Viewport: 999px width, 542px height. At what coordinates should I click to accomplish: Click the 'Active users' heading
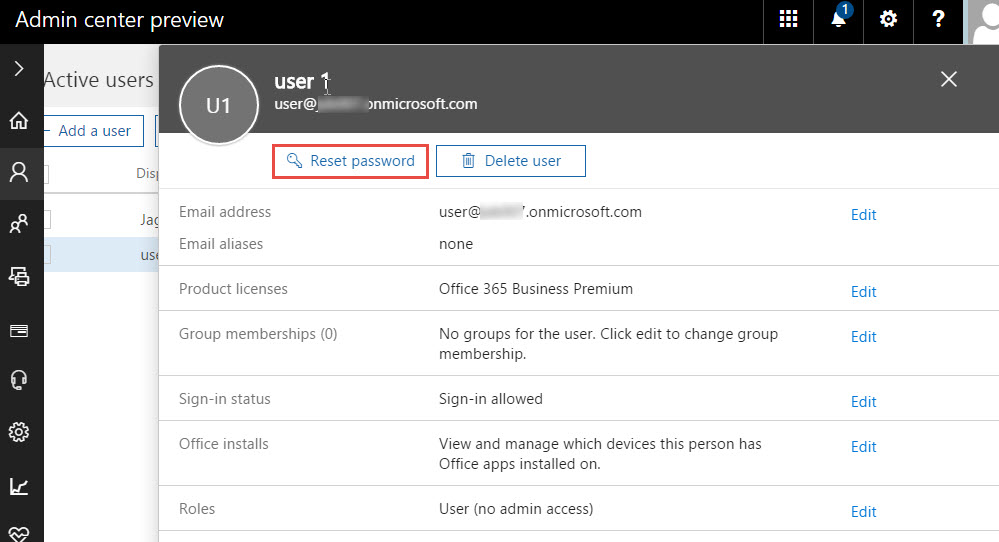point(99,80)
